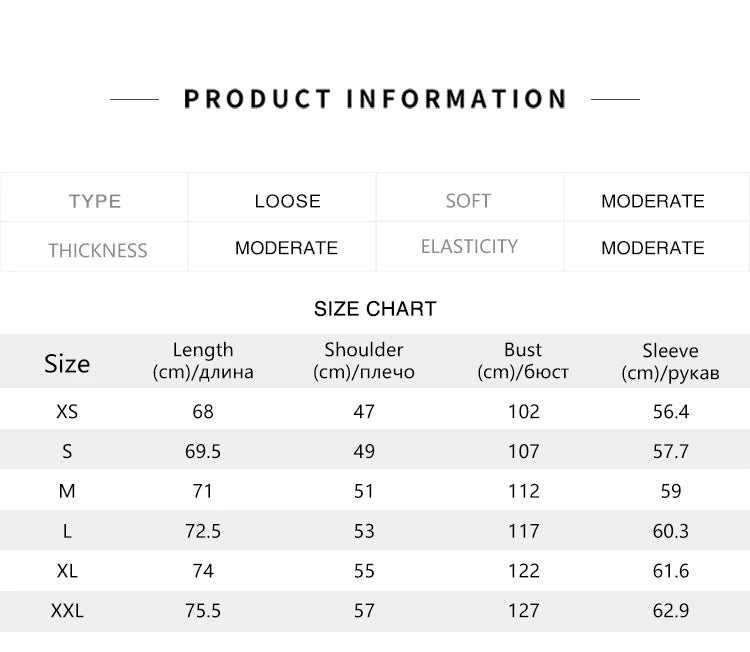Click bust value 122 in XL row

point(523,570)
